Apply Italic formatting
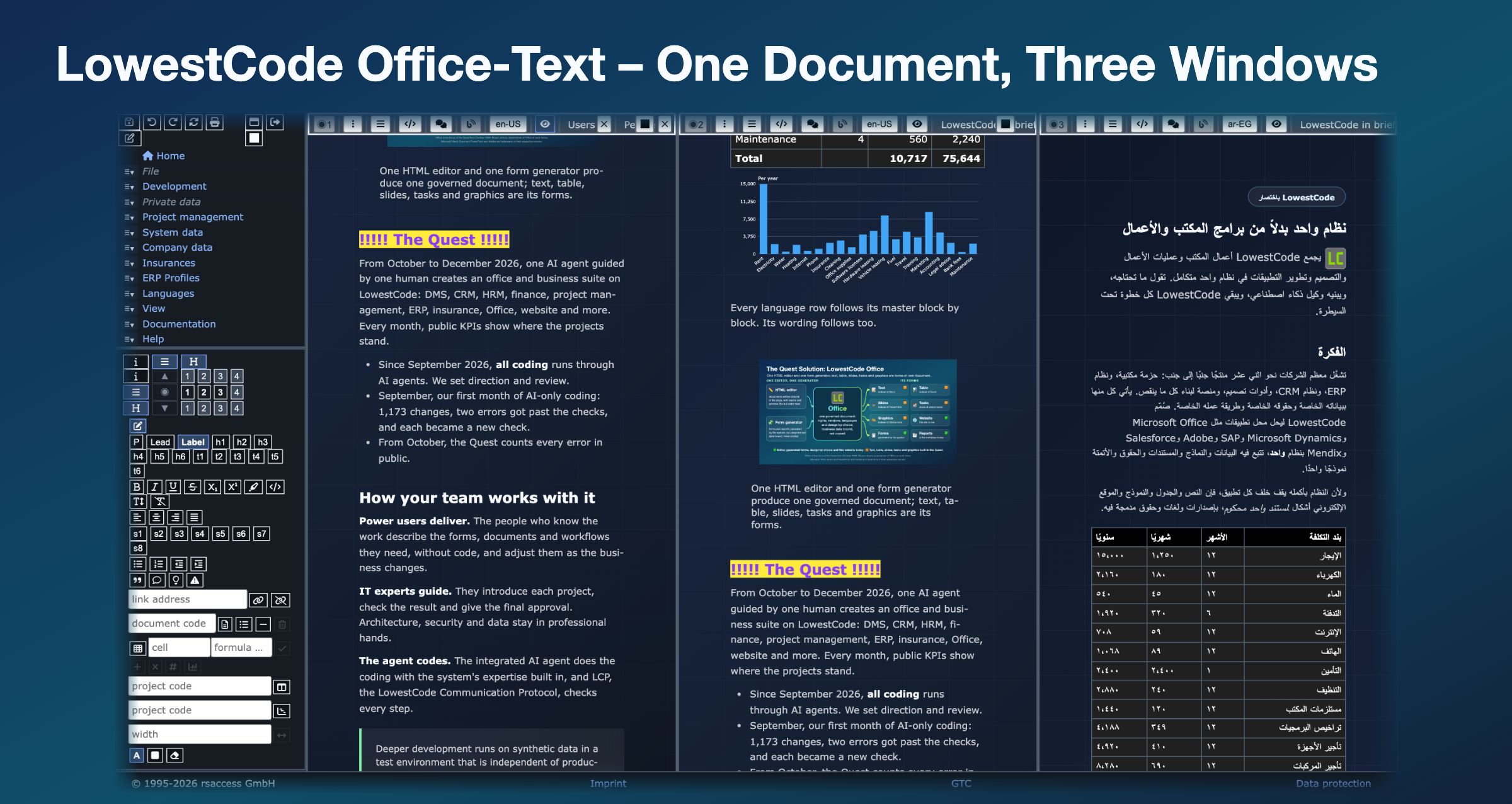 pos(155,486)
